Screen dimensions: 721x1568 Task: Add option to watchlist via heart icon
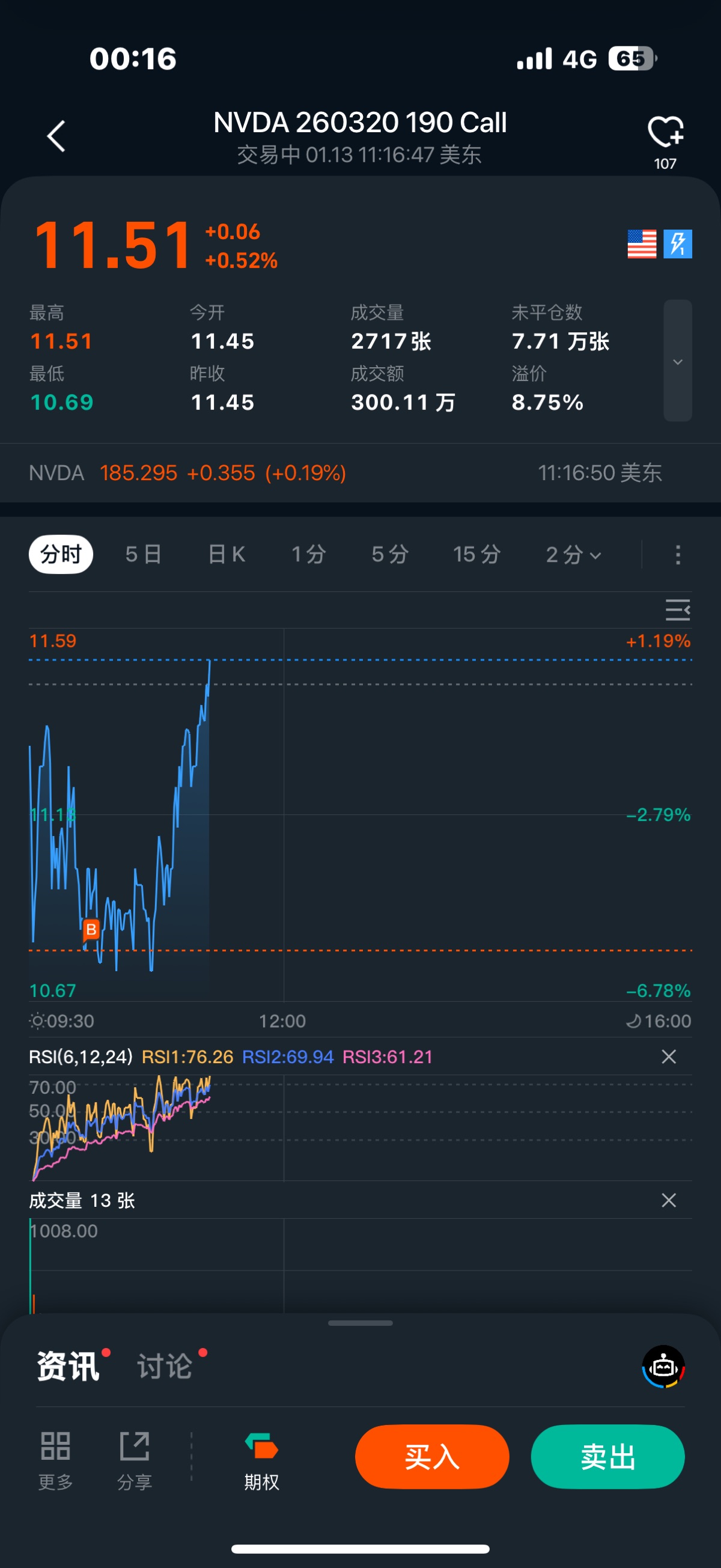(665, 132)
